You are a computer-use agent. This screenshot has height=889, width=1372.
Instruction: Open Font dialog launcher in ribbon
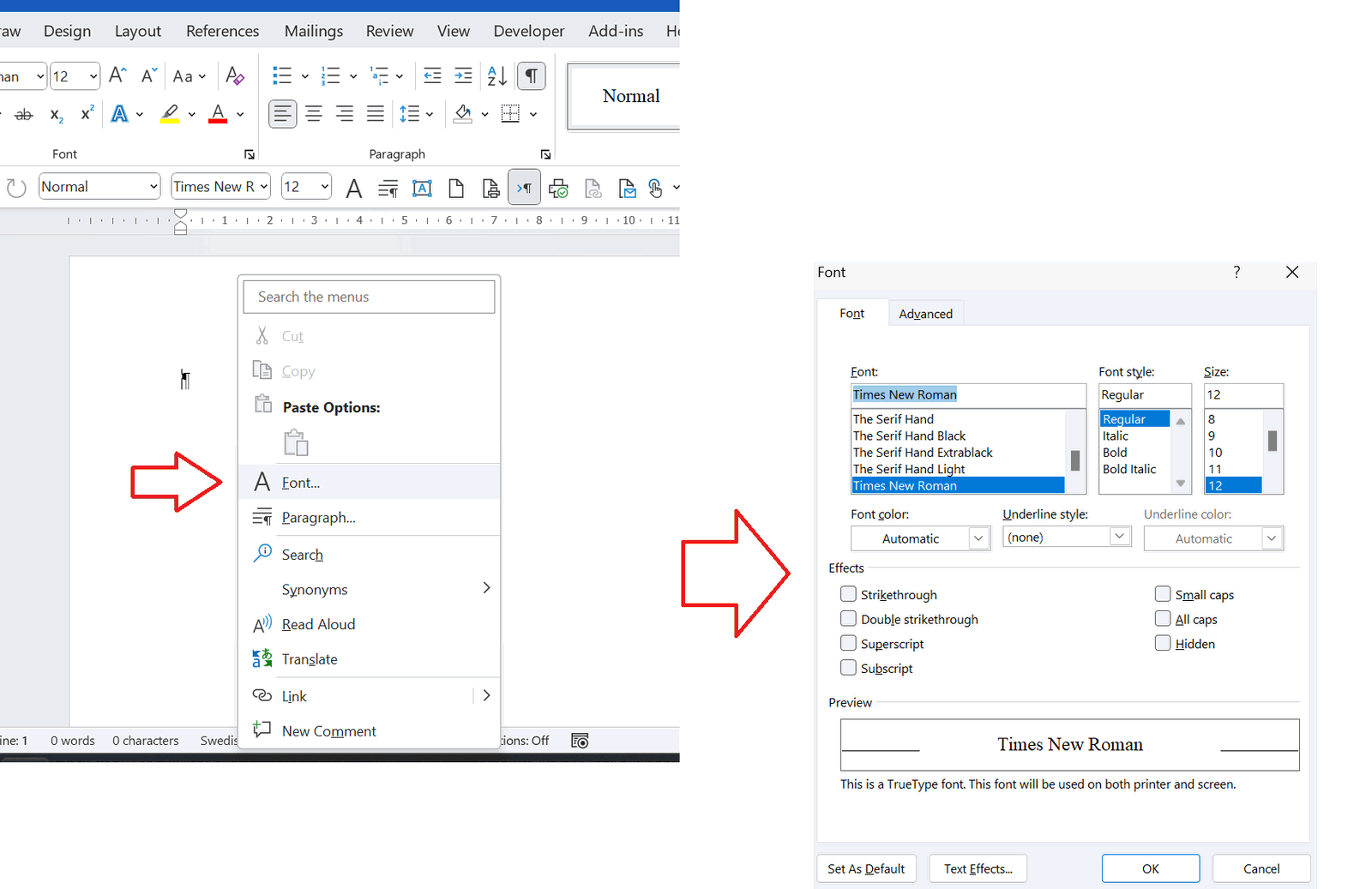[250, 154]
